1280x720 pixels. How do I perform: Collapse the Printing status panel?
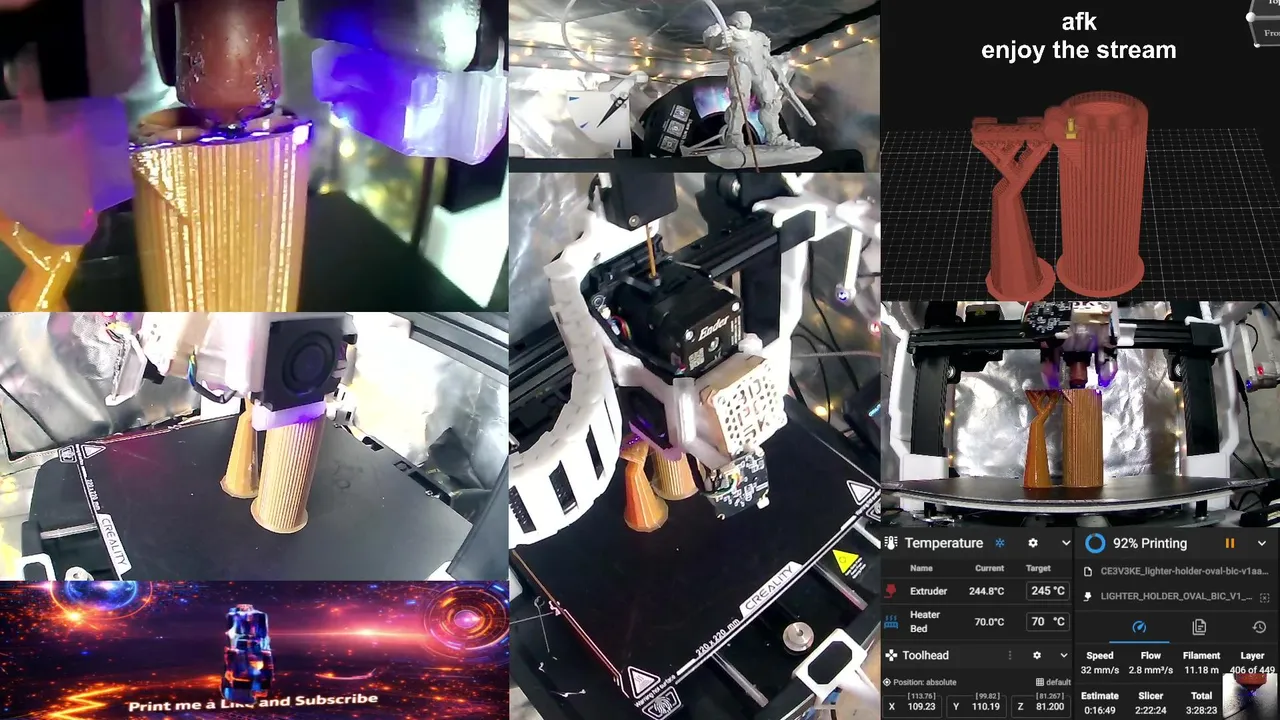tap(1262, 543)
